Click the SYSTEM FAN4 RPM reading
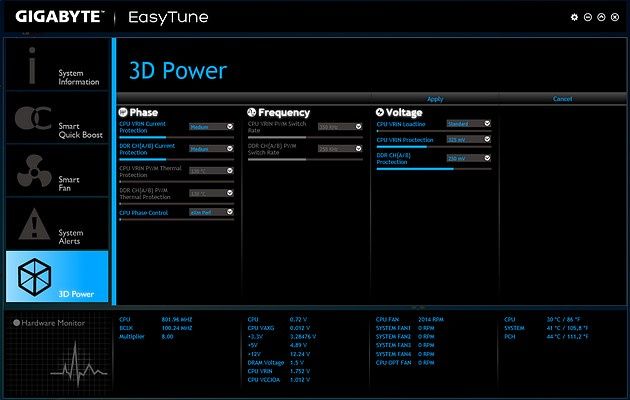Image resolution: width=630 pixels, height=400 pixels. [426, 354]
